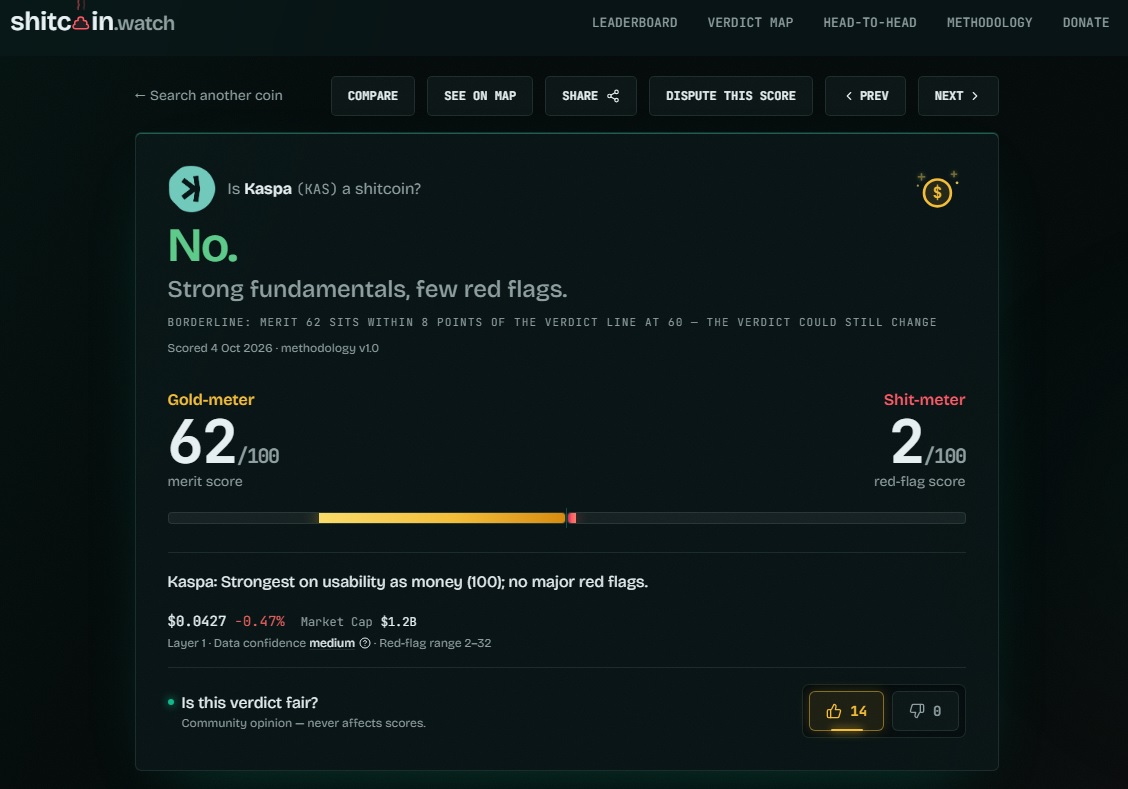
Task: Click the 'Is this verdict fair?' heading
Action: pyautogui.click(x=250, y=703)
